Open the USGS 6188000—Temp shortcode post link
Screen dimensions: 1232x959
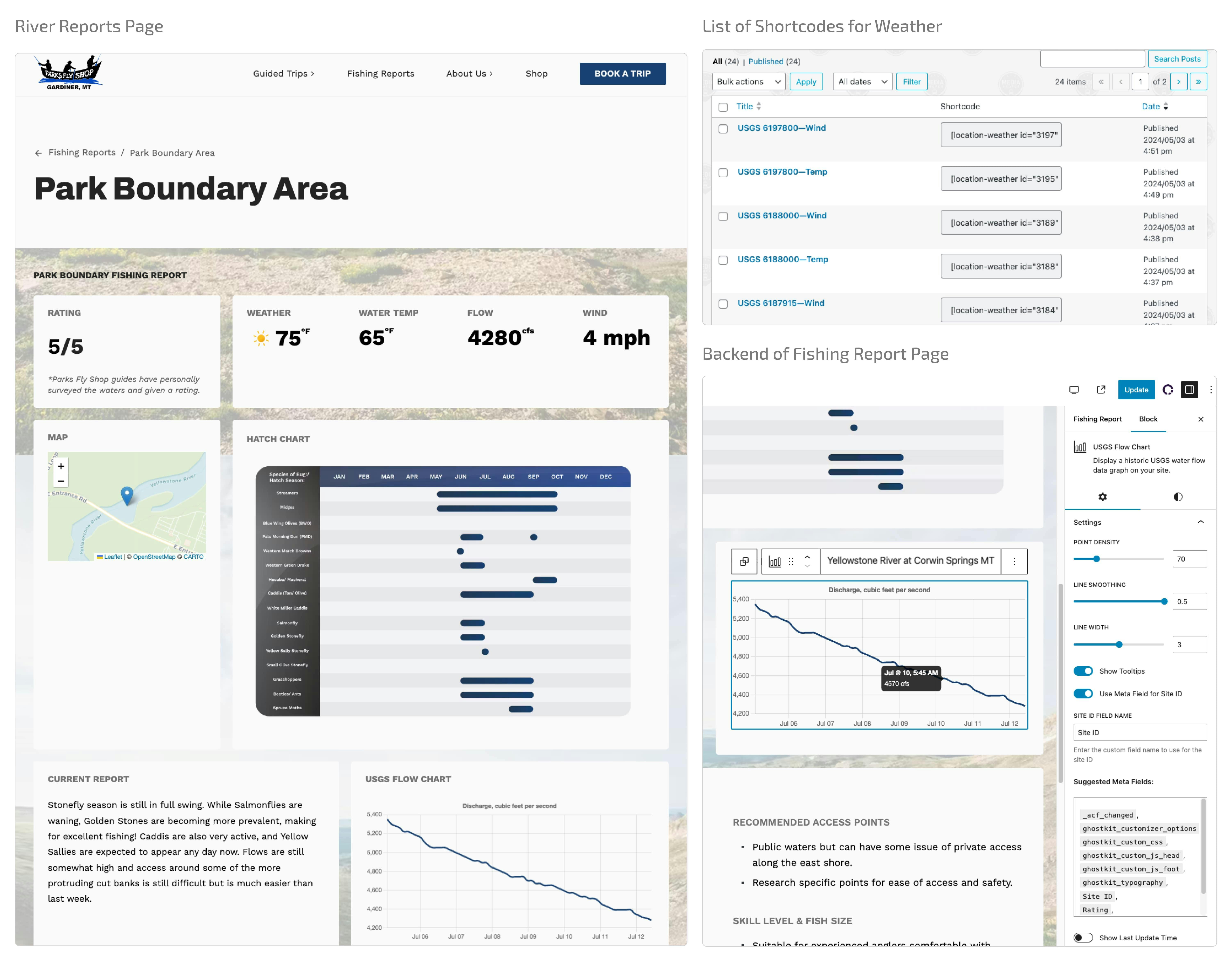click(x=782, y=259)
